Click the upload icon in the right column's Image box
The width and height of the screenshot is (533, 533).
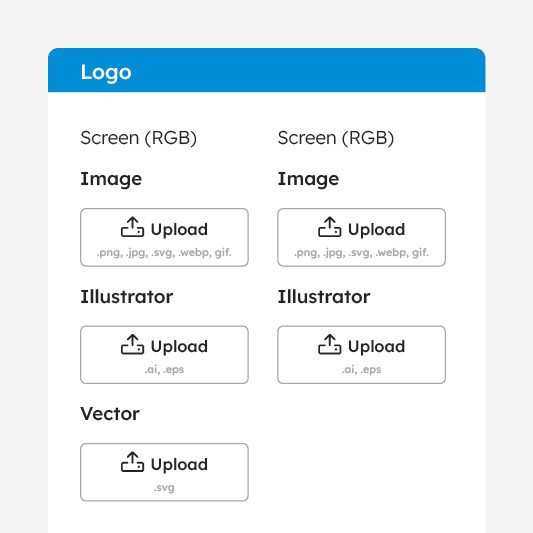pos(330,227)
